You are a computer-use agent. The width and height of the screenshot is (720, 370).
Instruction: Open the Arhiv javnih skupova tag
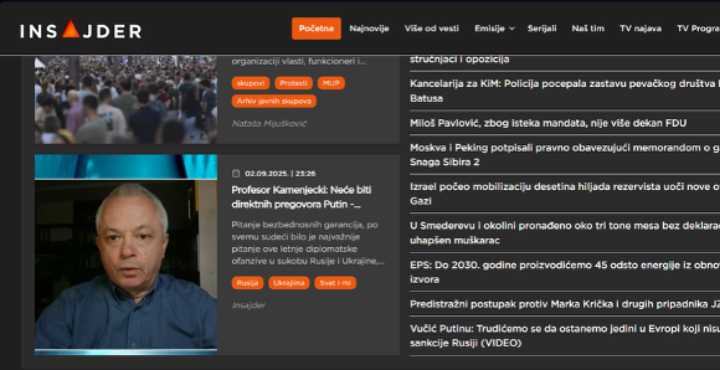point(274,101)
